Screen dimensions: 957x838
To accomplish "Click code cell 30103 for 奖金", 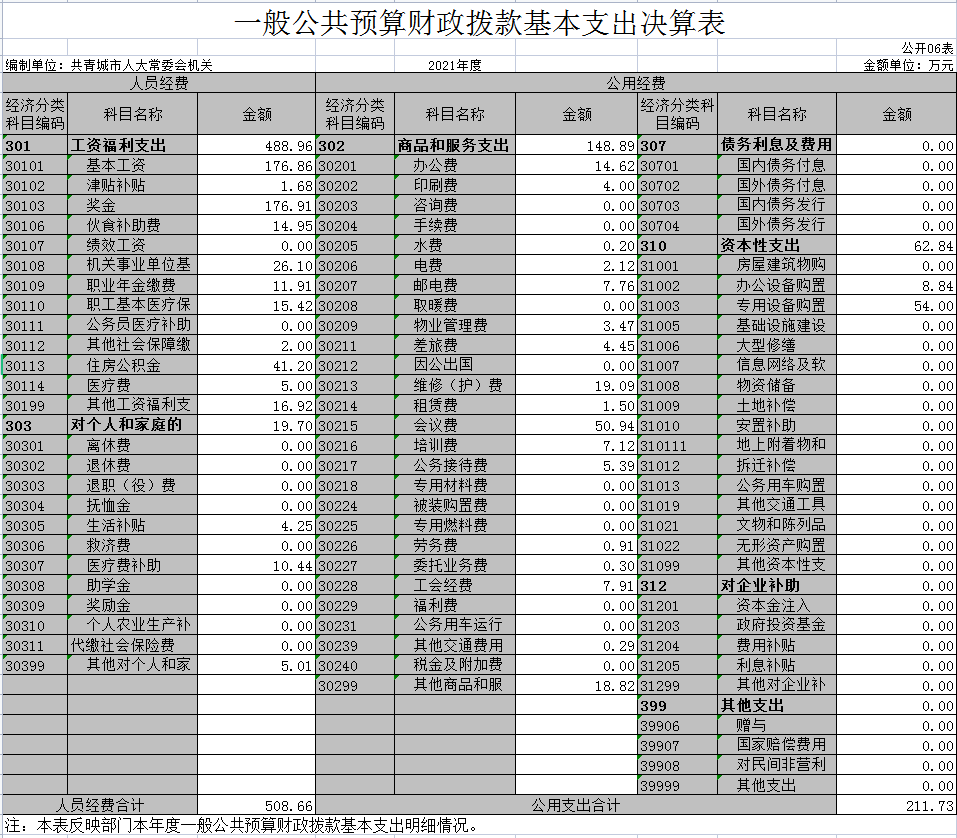I will click(x=35, y=205).
